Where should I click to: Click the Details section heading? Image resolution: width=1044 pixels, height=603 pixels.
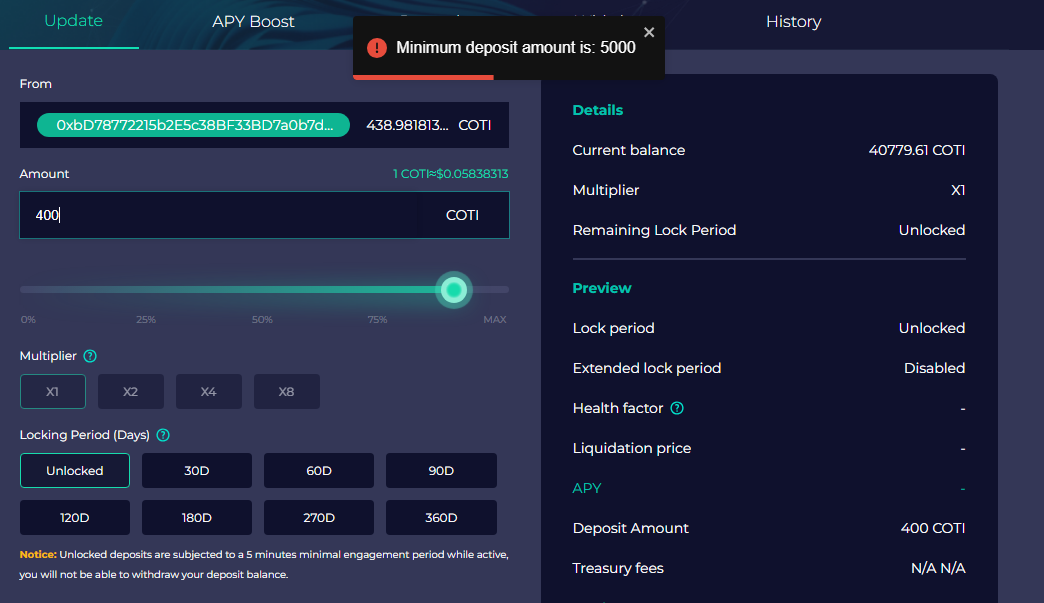pyautogui.click(x=598, y=110)
